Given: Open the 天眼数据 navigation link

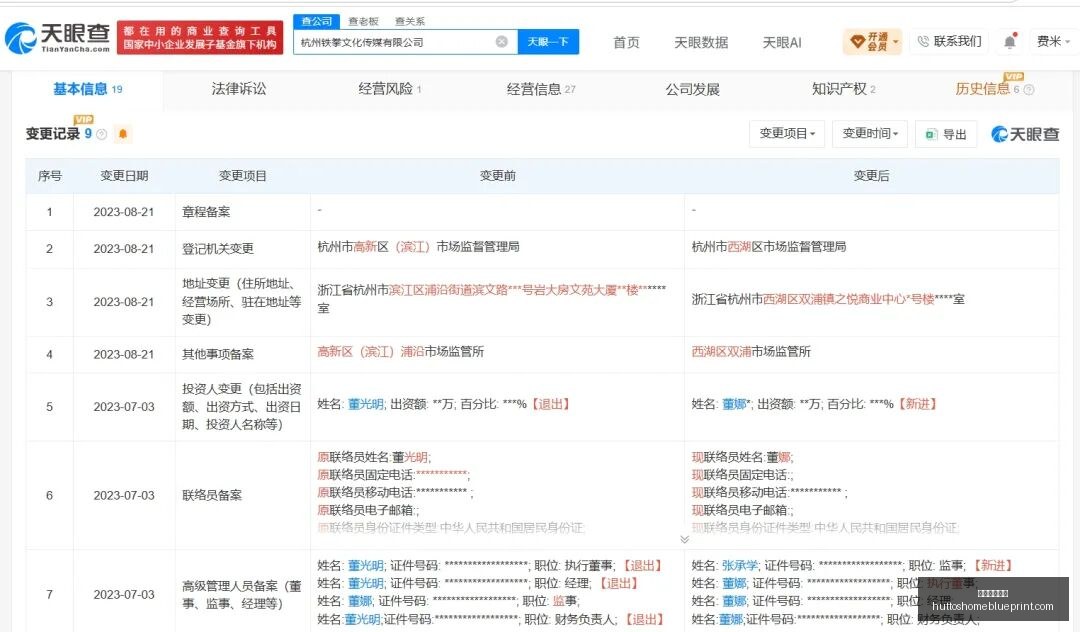Looking at the screenshot, I should (700, 43).
